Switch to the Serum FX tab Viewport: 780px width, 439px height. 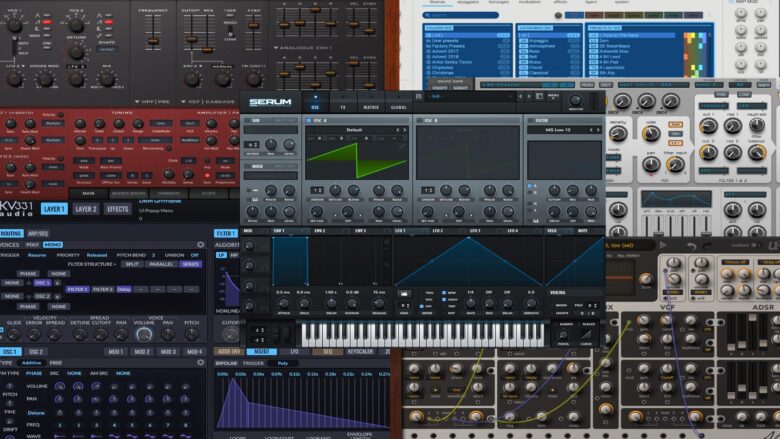(343, 102)
